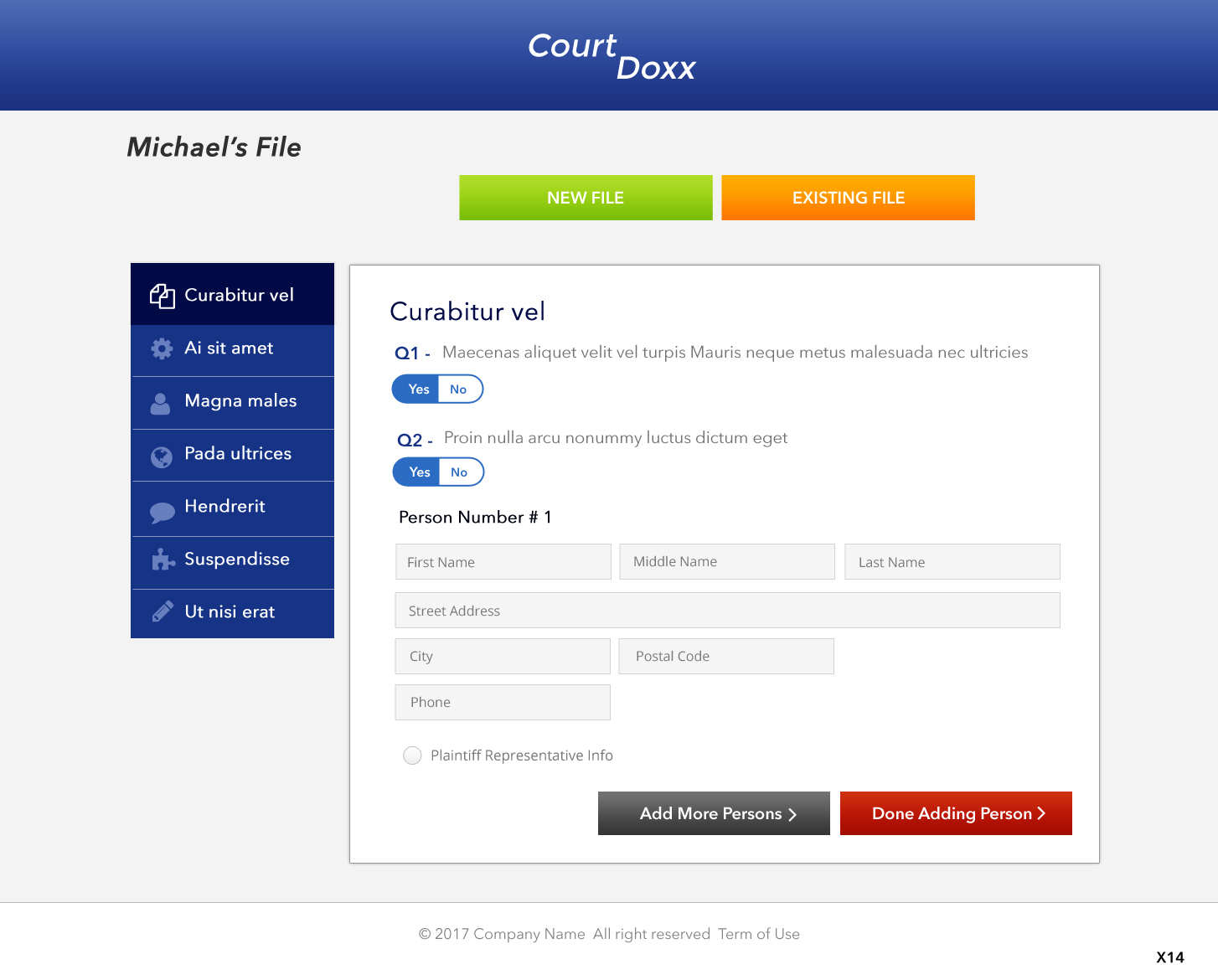The image size is (1218, 980).
Task: Click the speech bubble icon beside Hendrerit
Action: (x=162, y=512)
